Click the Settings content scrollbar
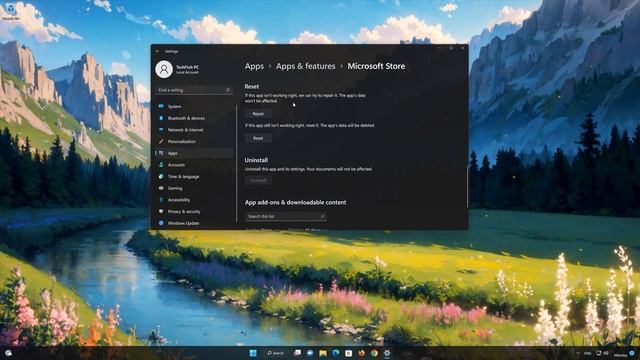 [467, 187]
